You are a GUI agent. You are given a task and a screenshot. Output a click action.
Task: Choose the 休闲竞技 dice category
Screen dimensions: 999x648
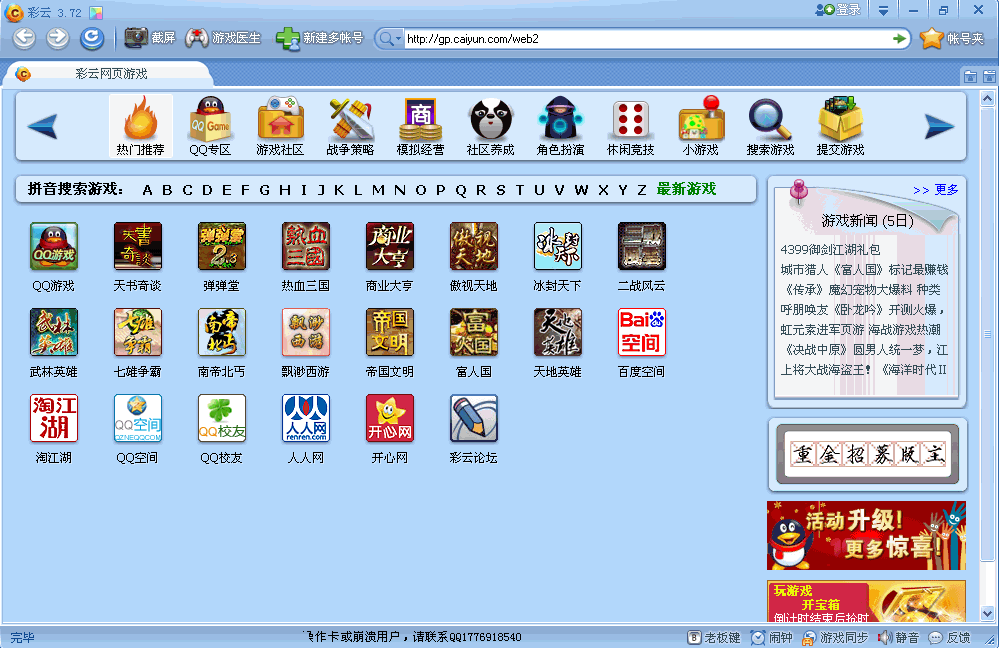click(x=631, y=126)
